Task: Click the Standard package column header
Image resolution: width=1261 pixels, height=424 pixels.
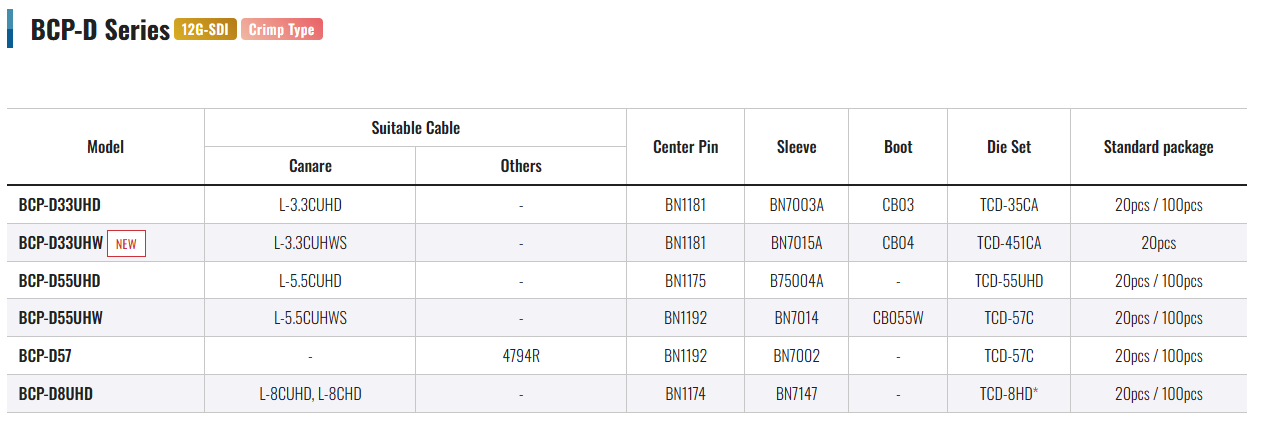Action: [1158, 147]
